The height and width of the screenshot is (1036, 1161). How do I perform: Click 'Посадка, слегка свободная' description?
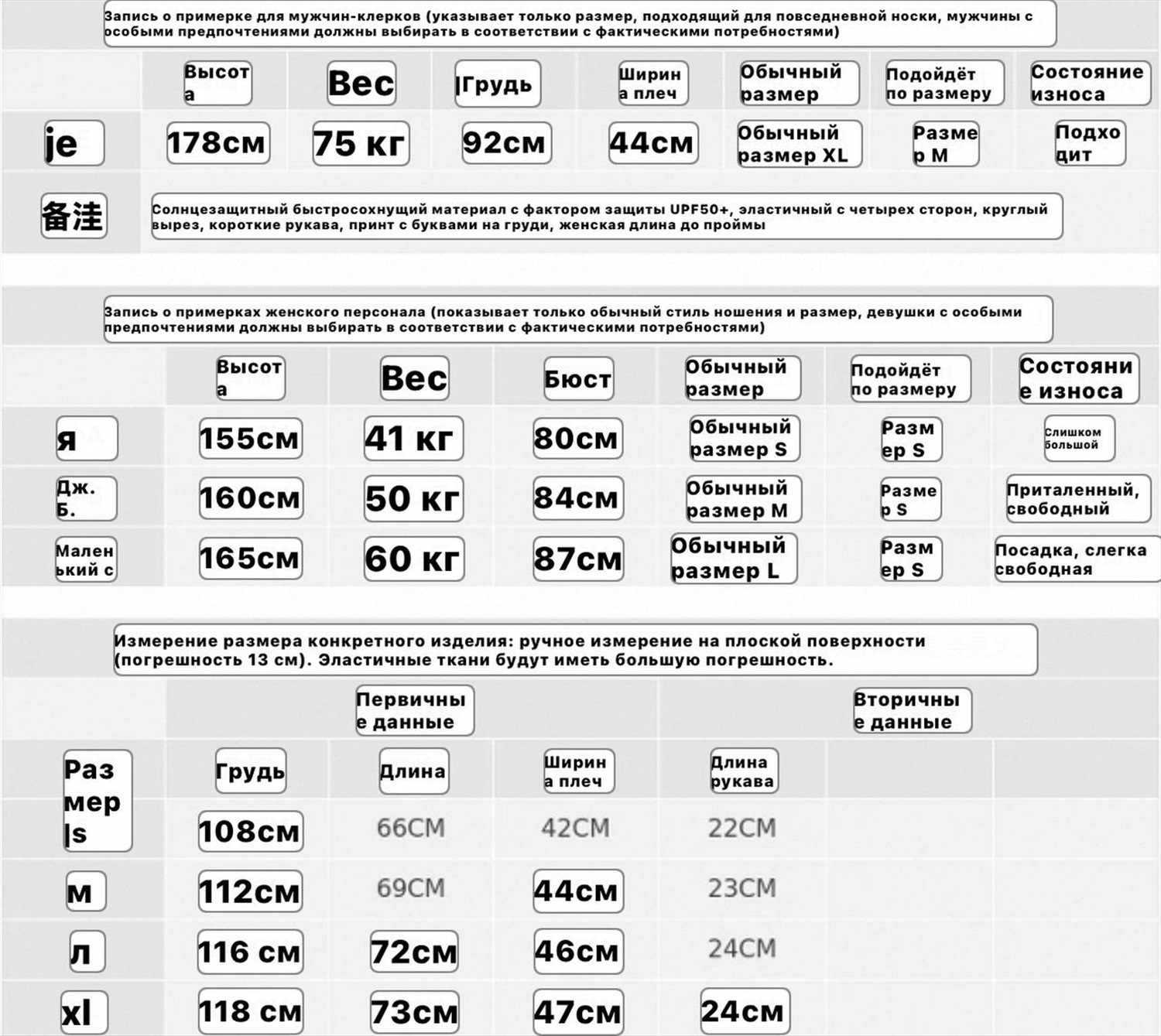tap(1077, 559)
